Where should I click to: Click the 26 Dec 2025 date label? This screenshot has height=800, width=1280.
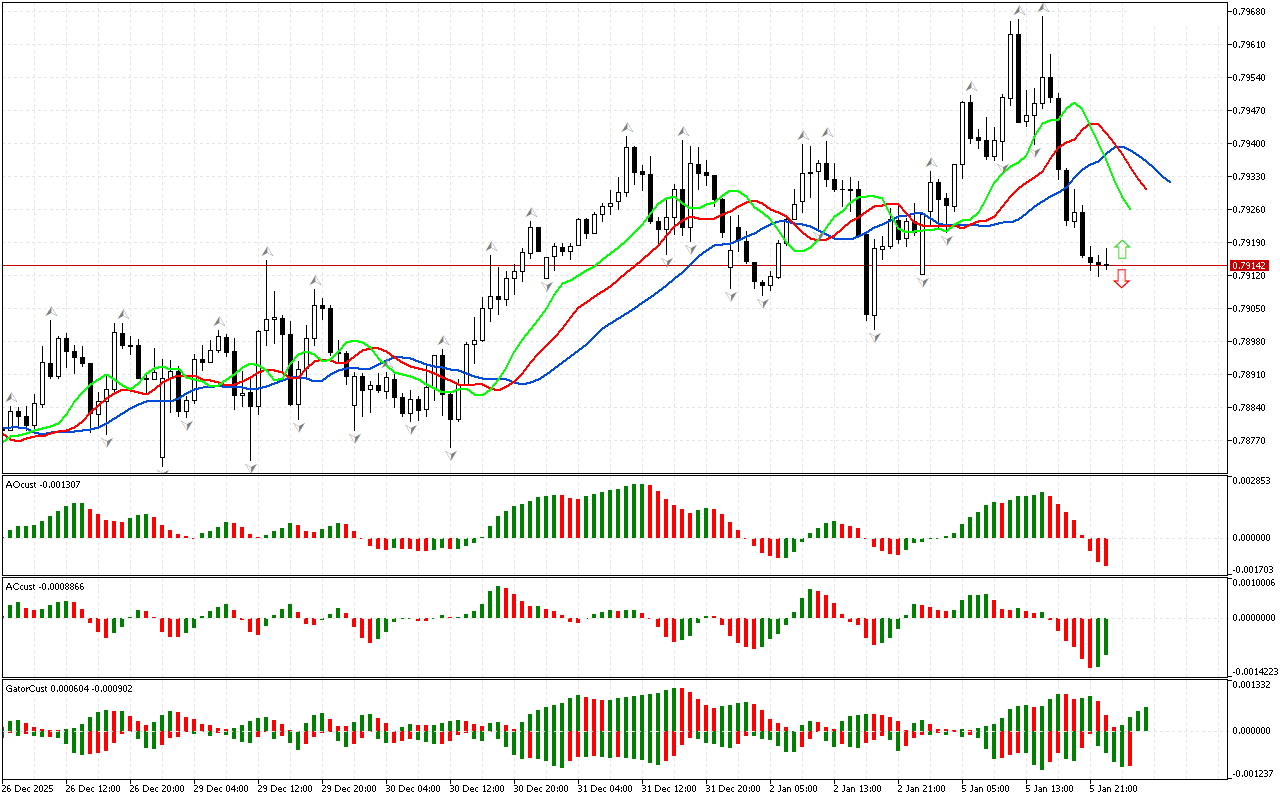point(30,788)
